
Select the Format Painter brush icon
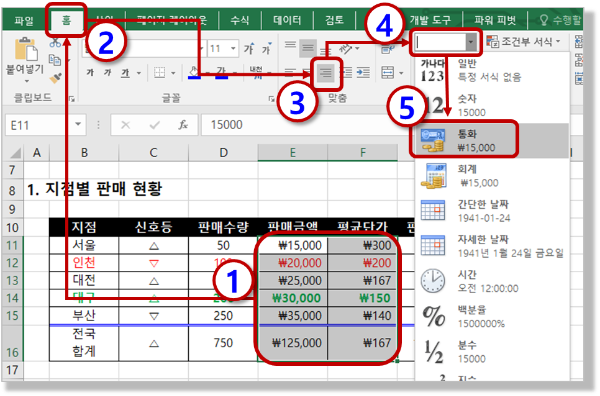[x=55, y=78]
